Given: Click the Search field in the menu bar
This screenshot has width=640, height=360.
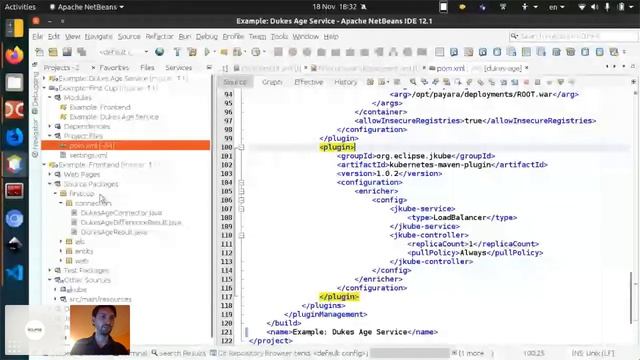Looking at the screenshot, I should tap(573, 36).
